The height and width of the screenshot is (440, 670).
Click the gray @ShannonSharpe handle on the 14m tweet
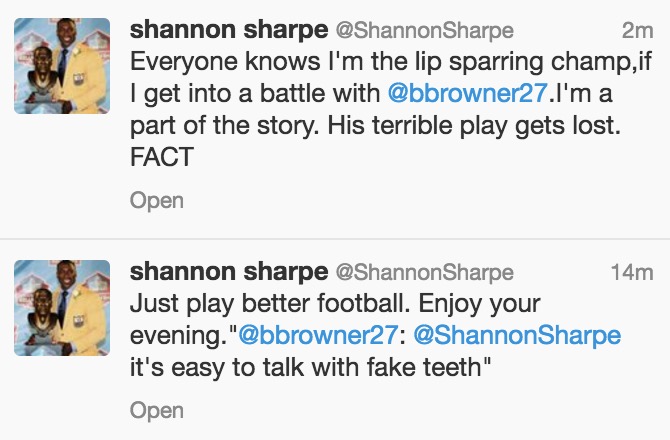point(424,272)
